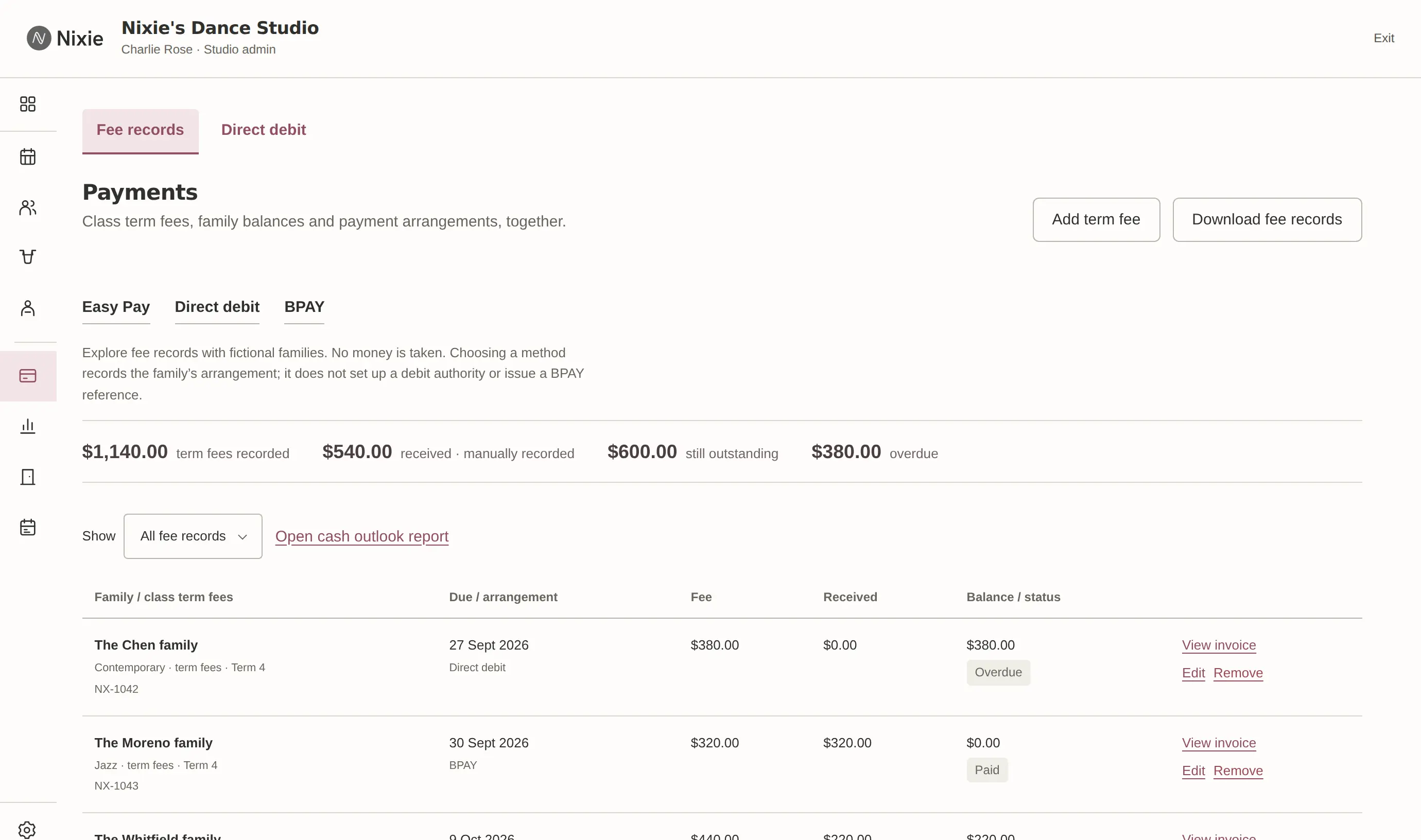Click the $1,140.00 term fees total
Viewport: 1421px width, 840px height.
coord(125,452)
